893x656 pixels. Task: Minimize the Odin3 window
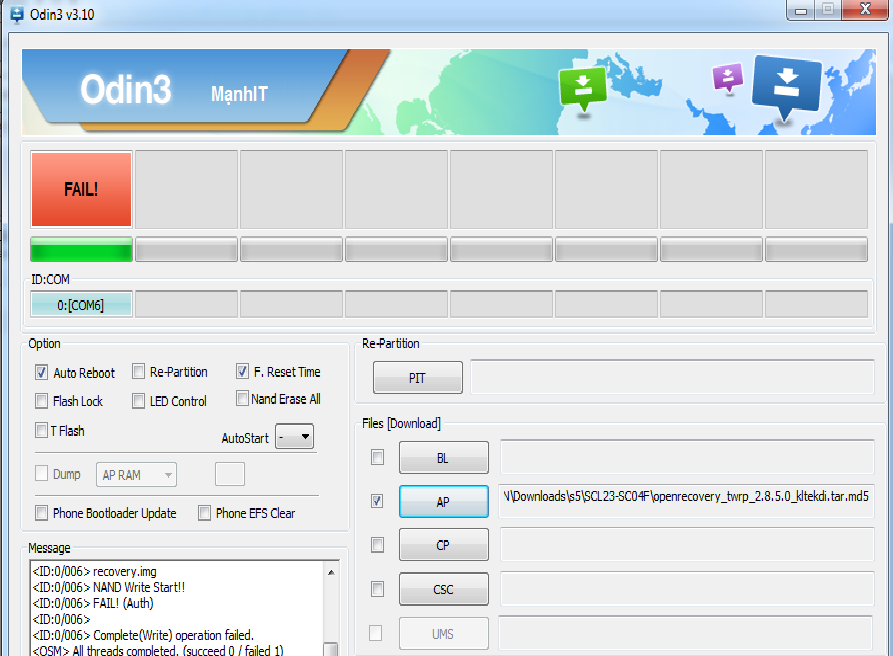click(801, 10)
